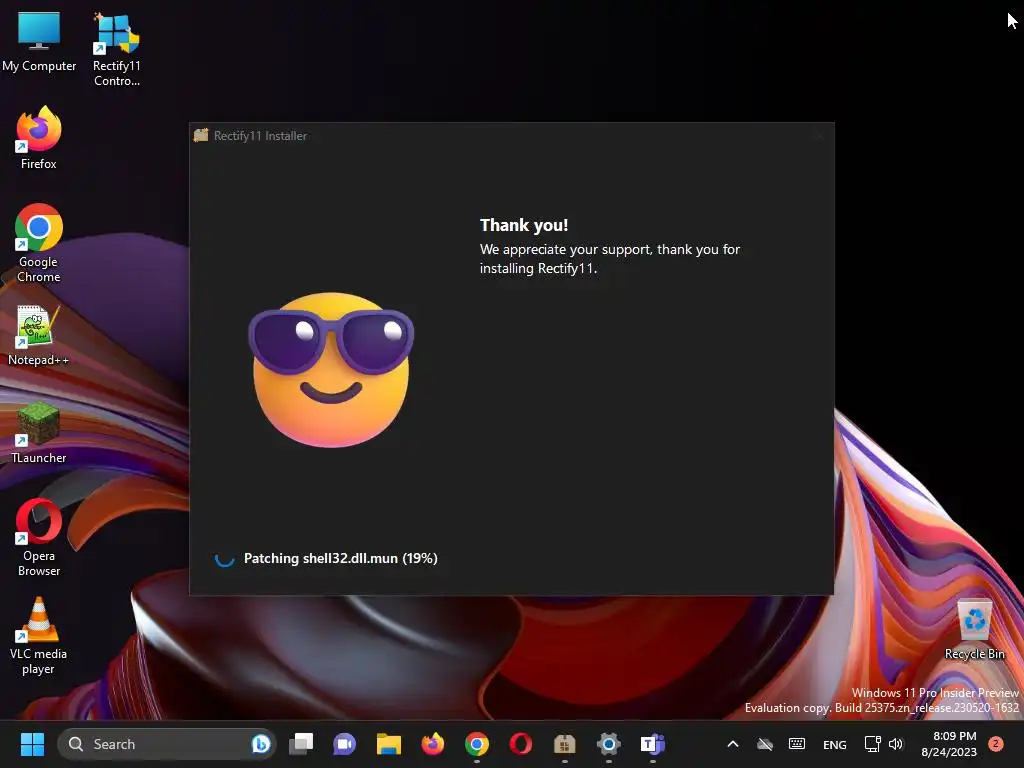
Task: Launch Opera from the taskbar
Action: pos(520,744)
